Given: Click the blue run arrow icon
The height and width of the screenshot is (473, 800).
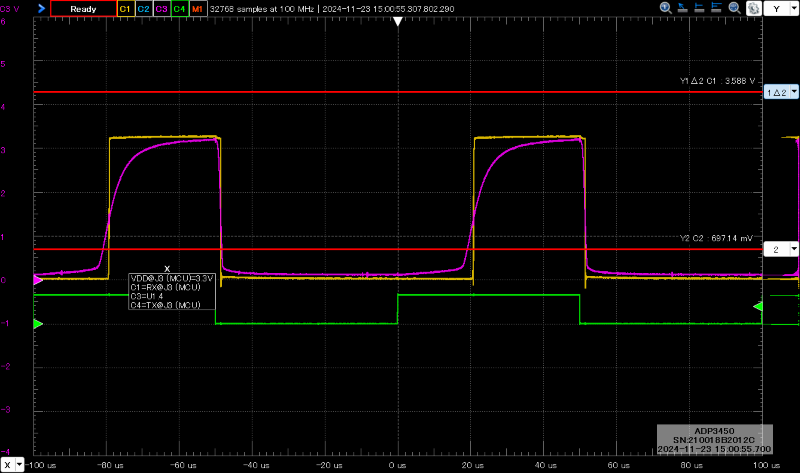Looking at the screenshot, I should tap(41, 9).
